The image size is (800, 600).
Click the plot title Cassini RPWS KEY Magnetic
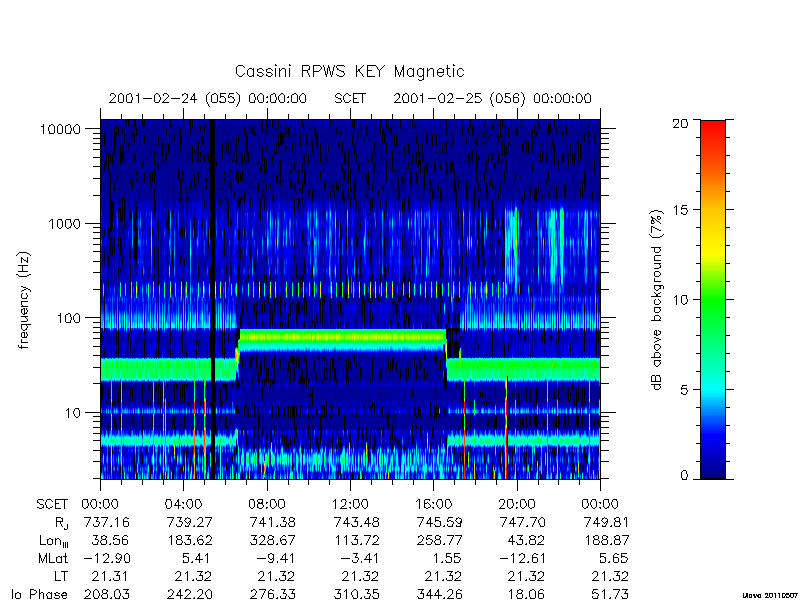point(349,71)
